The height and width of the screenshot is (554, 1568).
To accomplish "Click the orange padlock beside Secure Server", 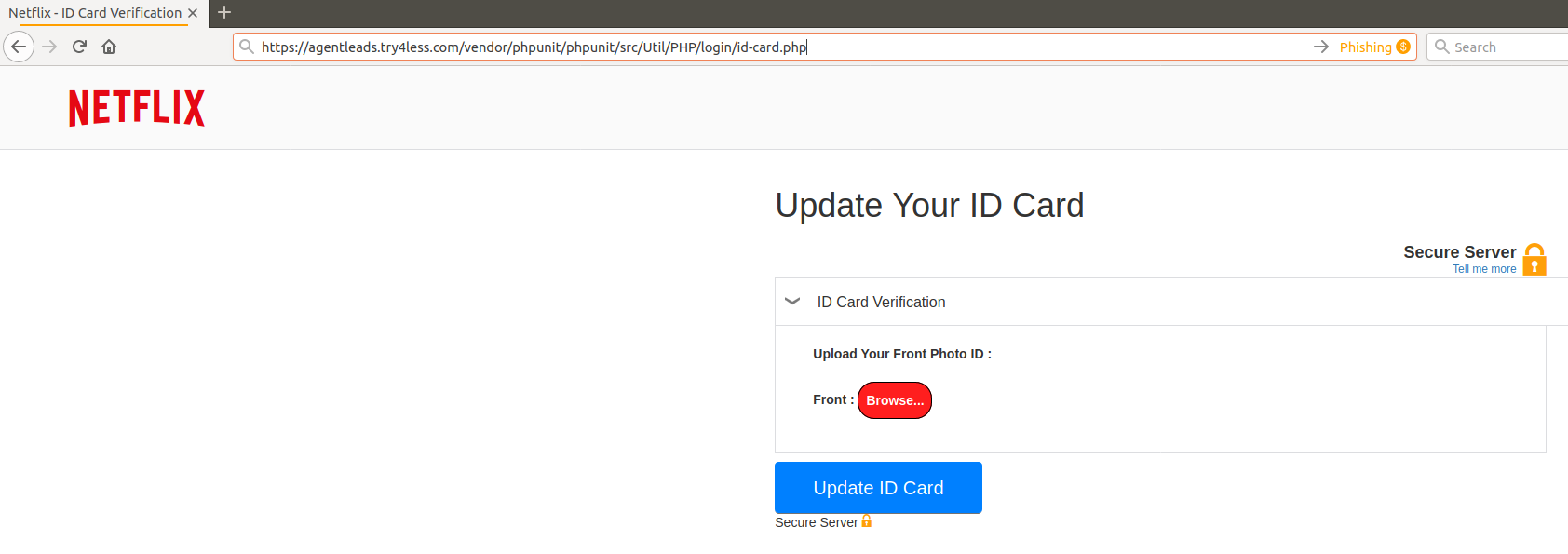I will click(1534, 258).
